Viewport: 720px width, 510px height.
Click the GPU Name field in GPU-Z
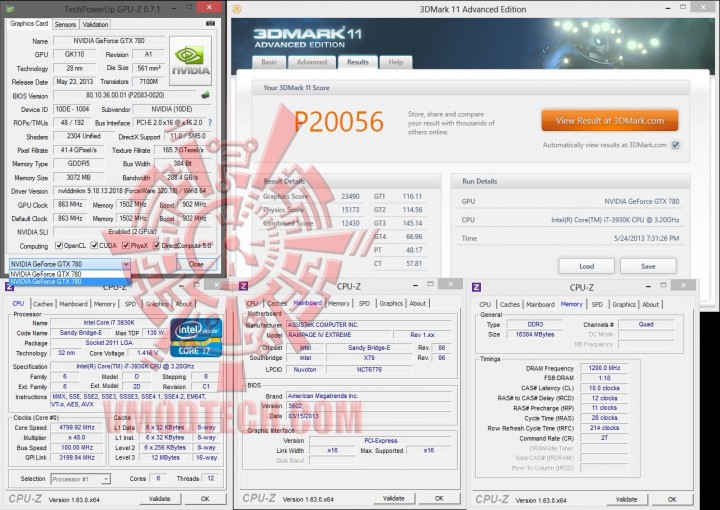click(109, 41)
